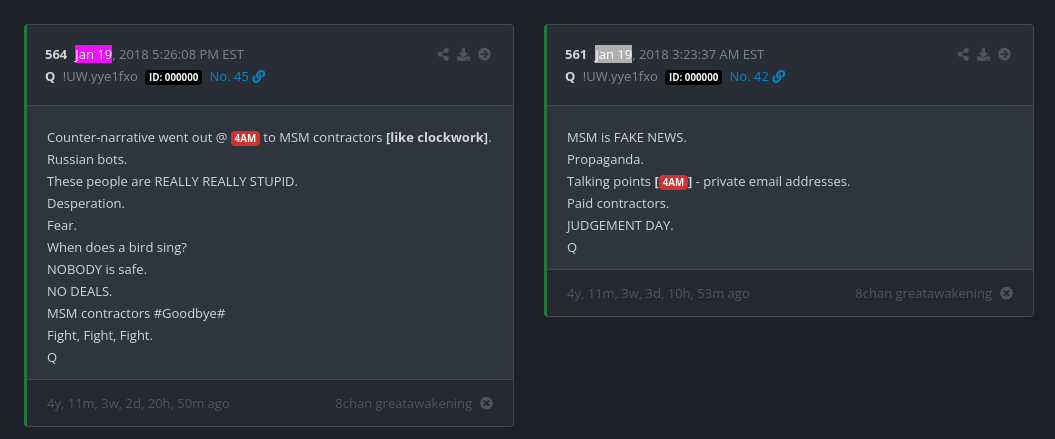The image size is (1055, 439).
Task: Click tripcode !UW.yye1fxo on post 564
Action: click(x=100, y=77)
